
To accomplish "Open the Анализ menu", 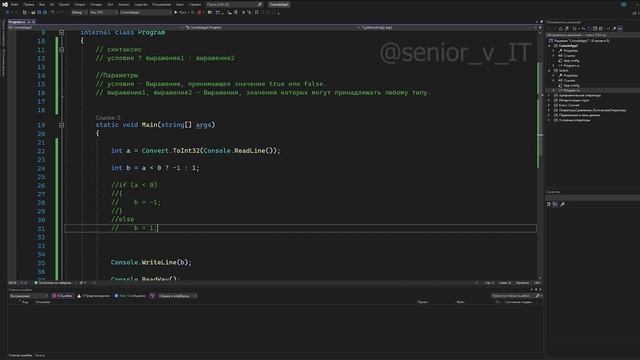I will [x=124, y=4].
